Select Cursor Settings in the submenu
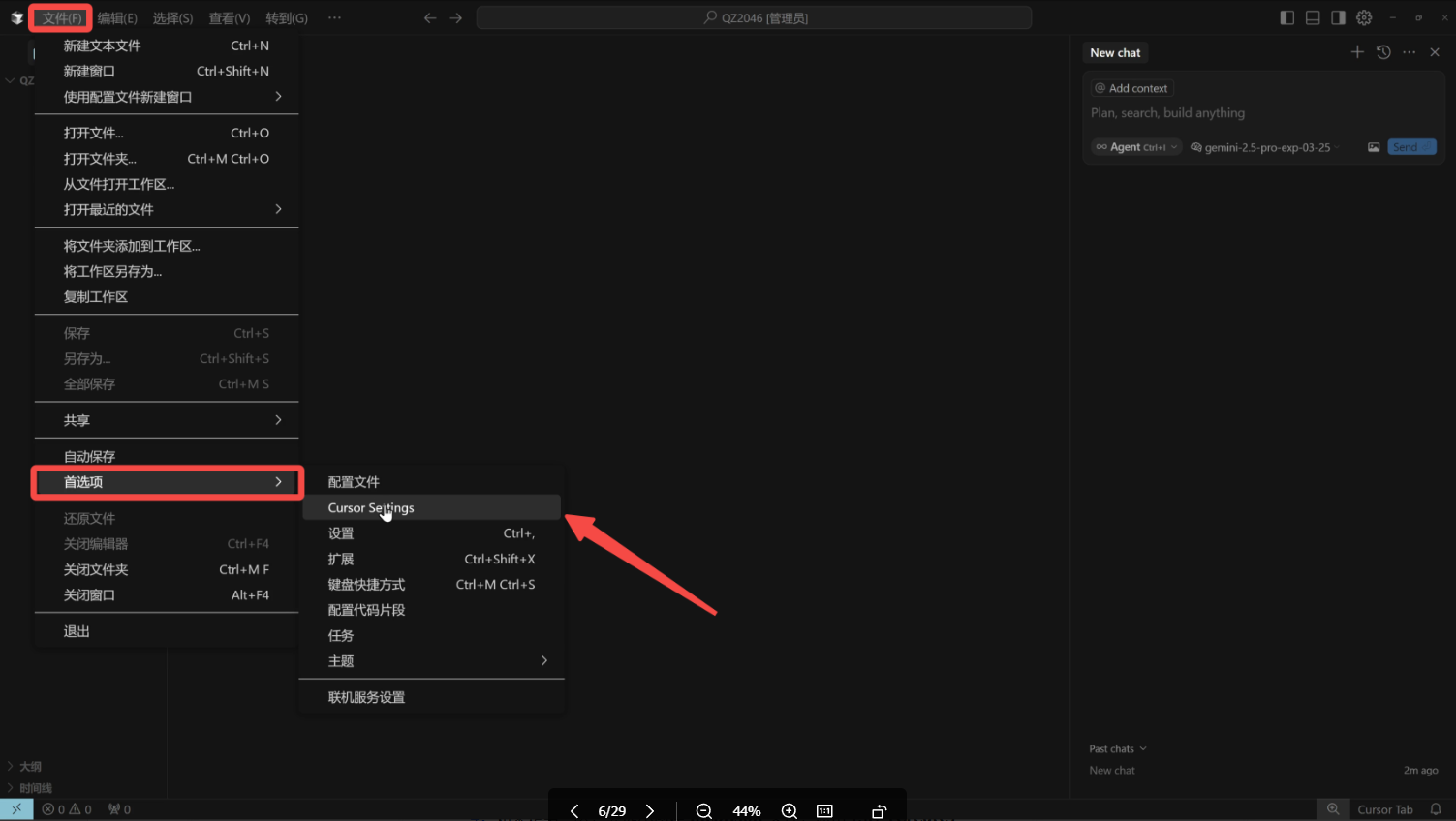This screenshot has width=1456, height=821. (x=371, y=507)
